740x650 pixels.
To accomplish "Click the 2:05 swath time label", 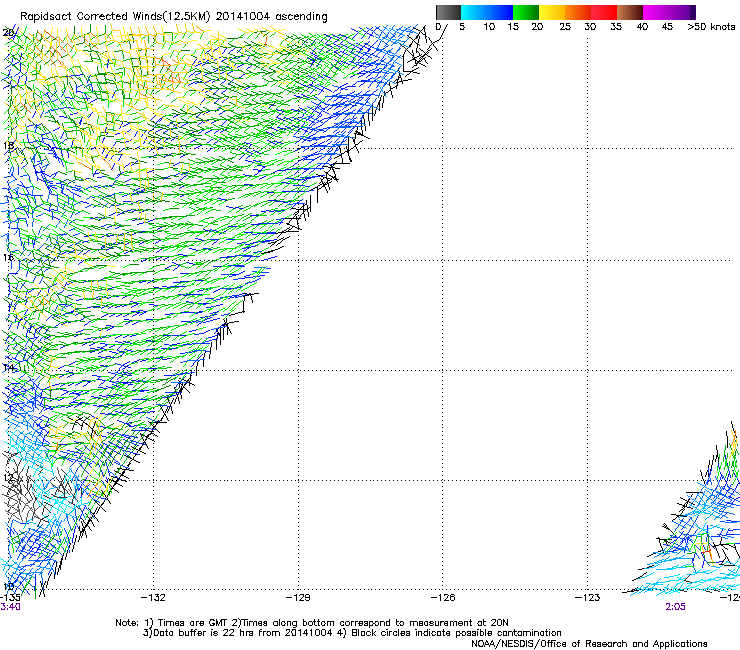I will pos(675,607).
